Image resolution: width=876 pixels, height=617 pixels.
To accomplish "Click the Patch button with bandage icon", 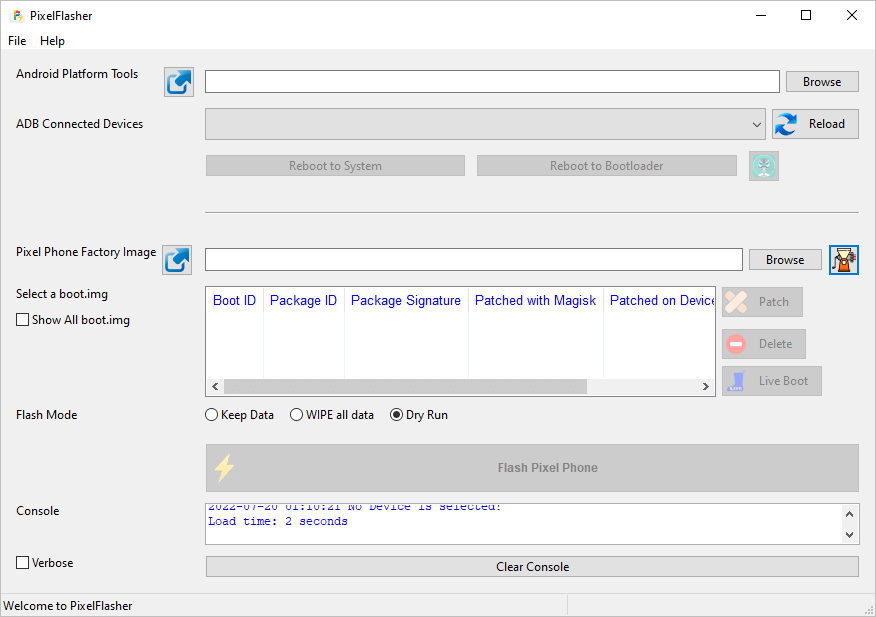I will click(x=763, y=302).
